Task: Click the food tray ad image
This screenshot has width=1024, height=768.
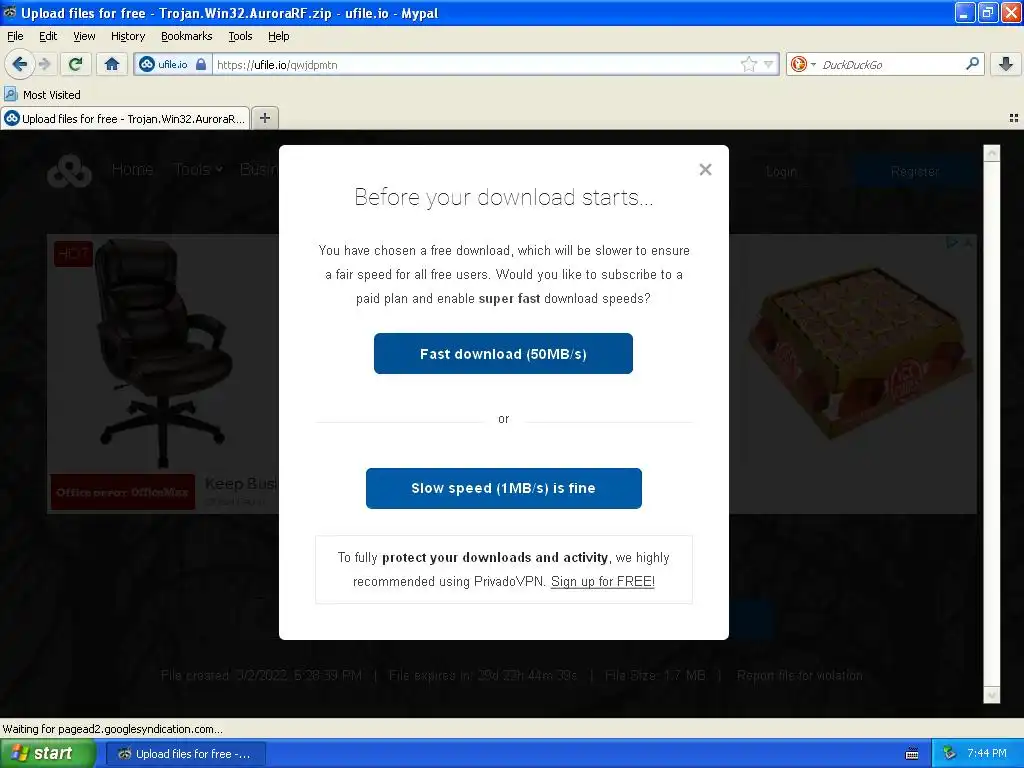Action: 859,351
